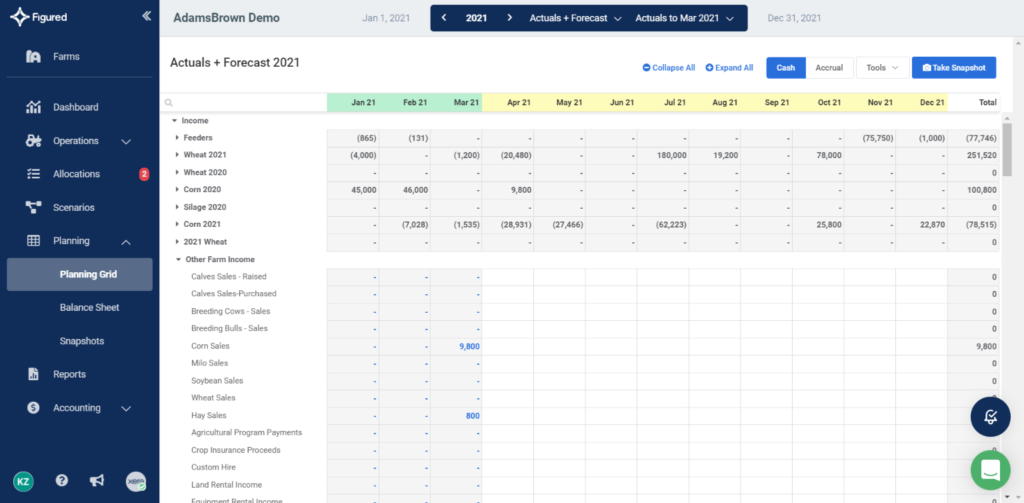Expand the Corn 2021 row
1024x503 pixels.
coord(177,224)
